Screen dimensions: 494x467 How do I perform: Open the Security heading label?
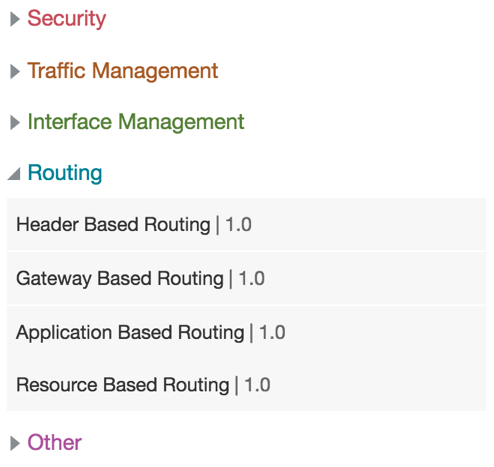click(67, 19)
